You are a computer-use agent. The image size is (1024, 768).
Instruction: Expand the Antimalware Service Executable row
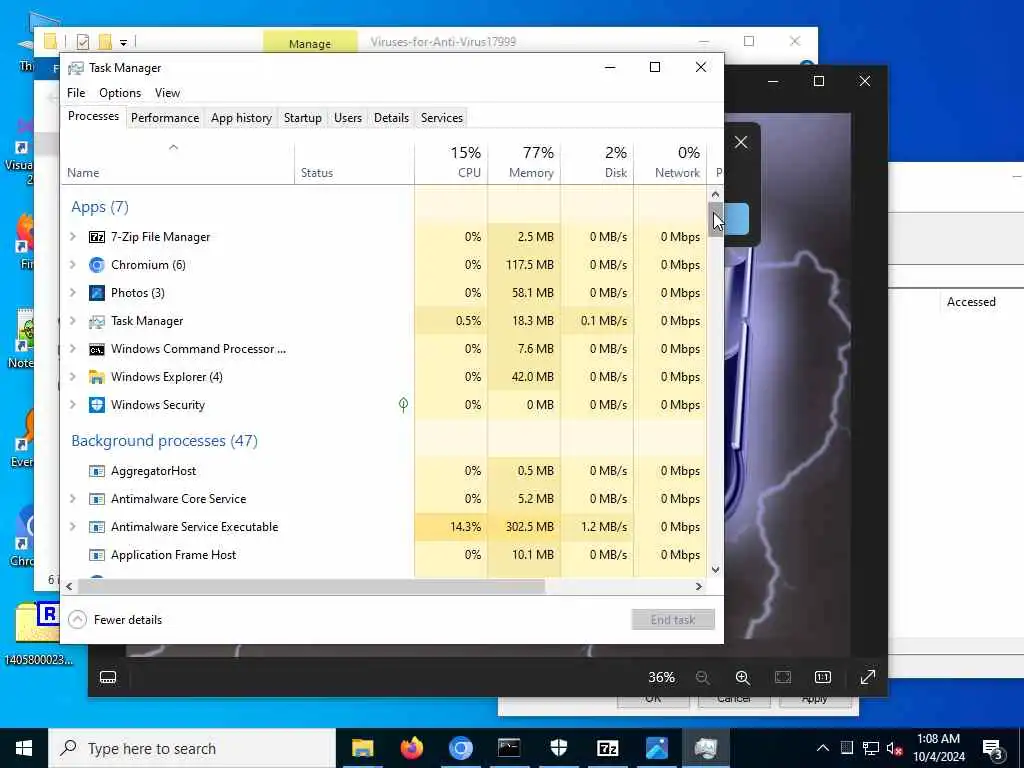[x=73, y=528]
